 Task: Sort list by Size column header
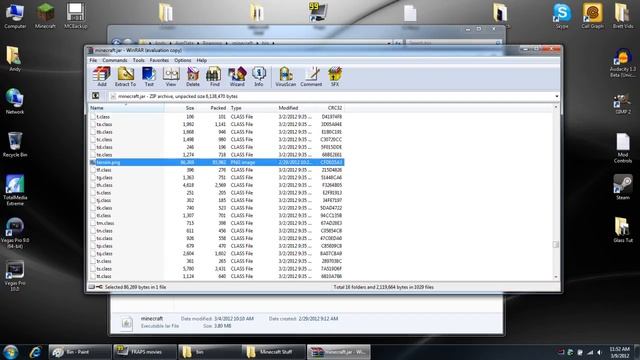pyautogui.click(x=180, y=108)
